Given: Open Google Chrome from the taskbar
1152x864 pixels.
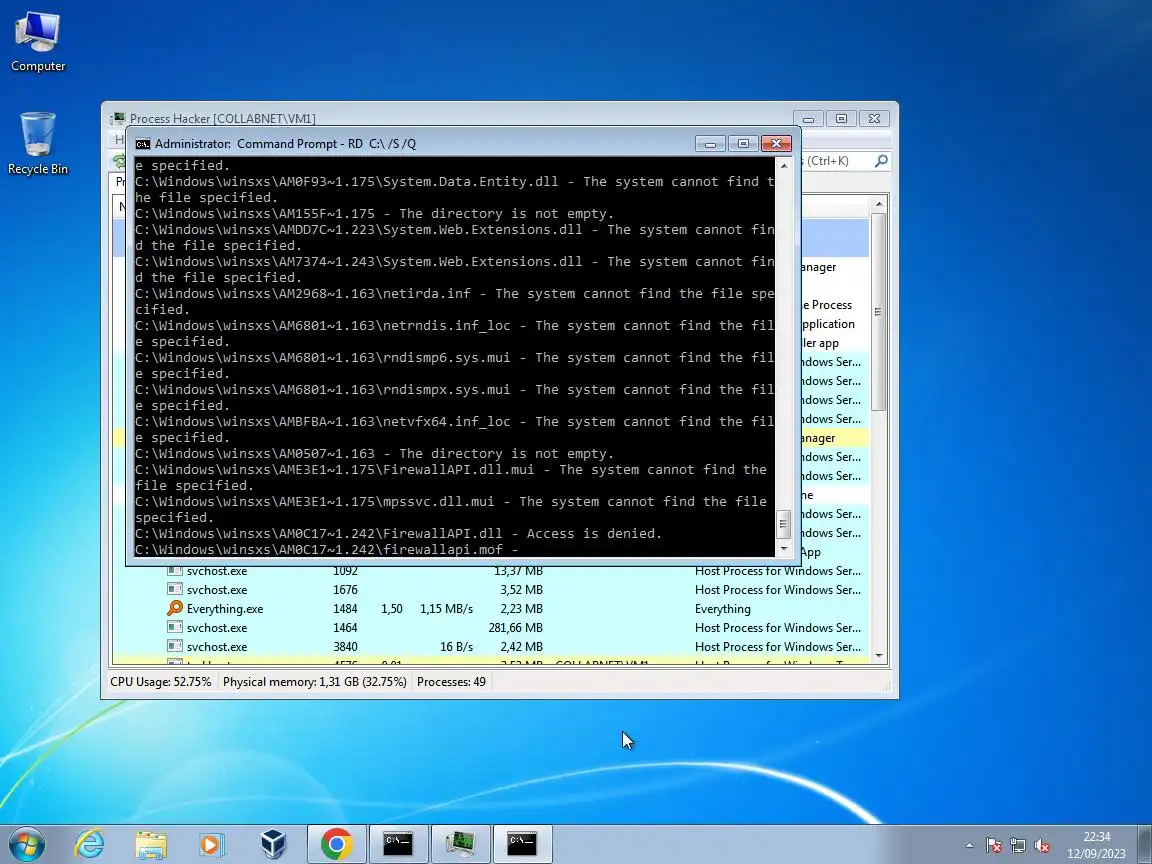Looking at the screenshot, I should pos(336,843).
